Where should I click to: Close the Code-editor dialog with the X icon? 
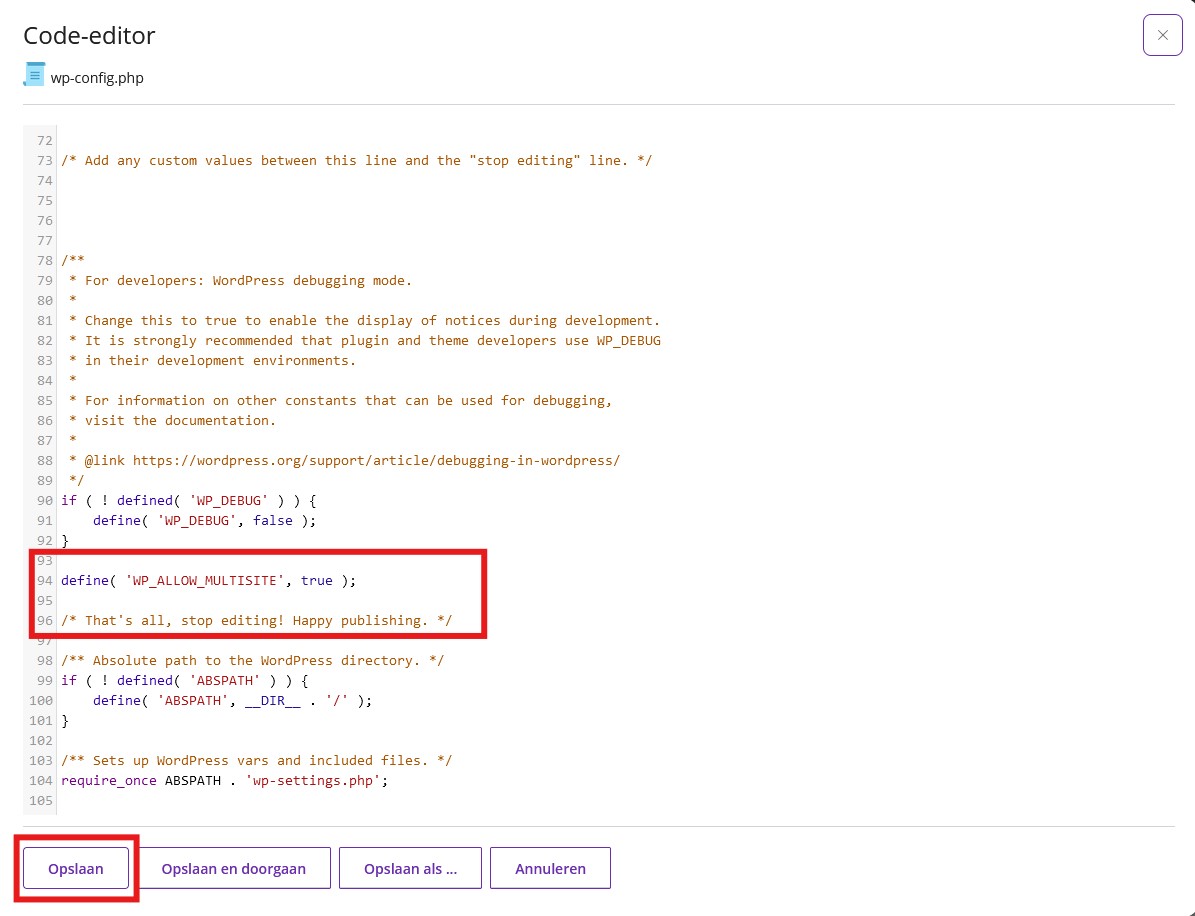1162,35
